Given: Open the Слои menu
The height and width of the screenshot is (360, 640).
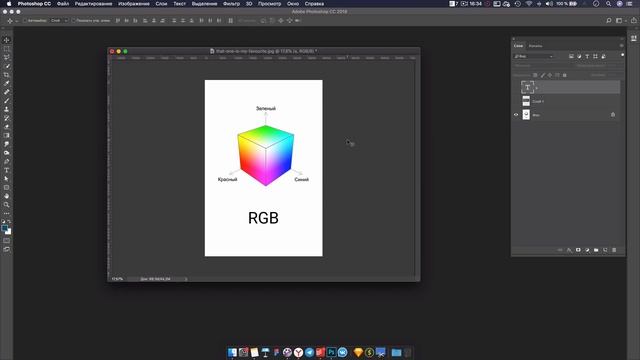Looking at the screenshot, I should [x=161, y=4].
